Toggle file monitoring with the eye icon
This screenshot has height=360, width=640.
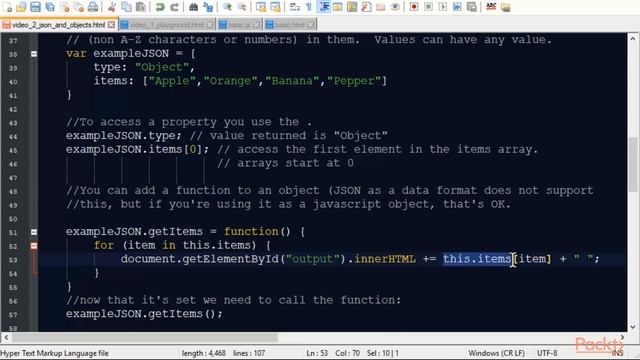(395, 7)
